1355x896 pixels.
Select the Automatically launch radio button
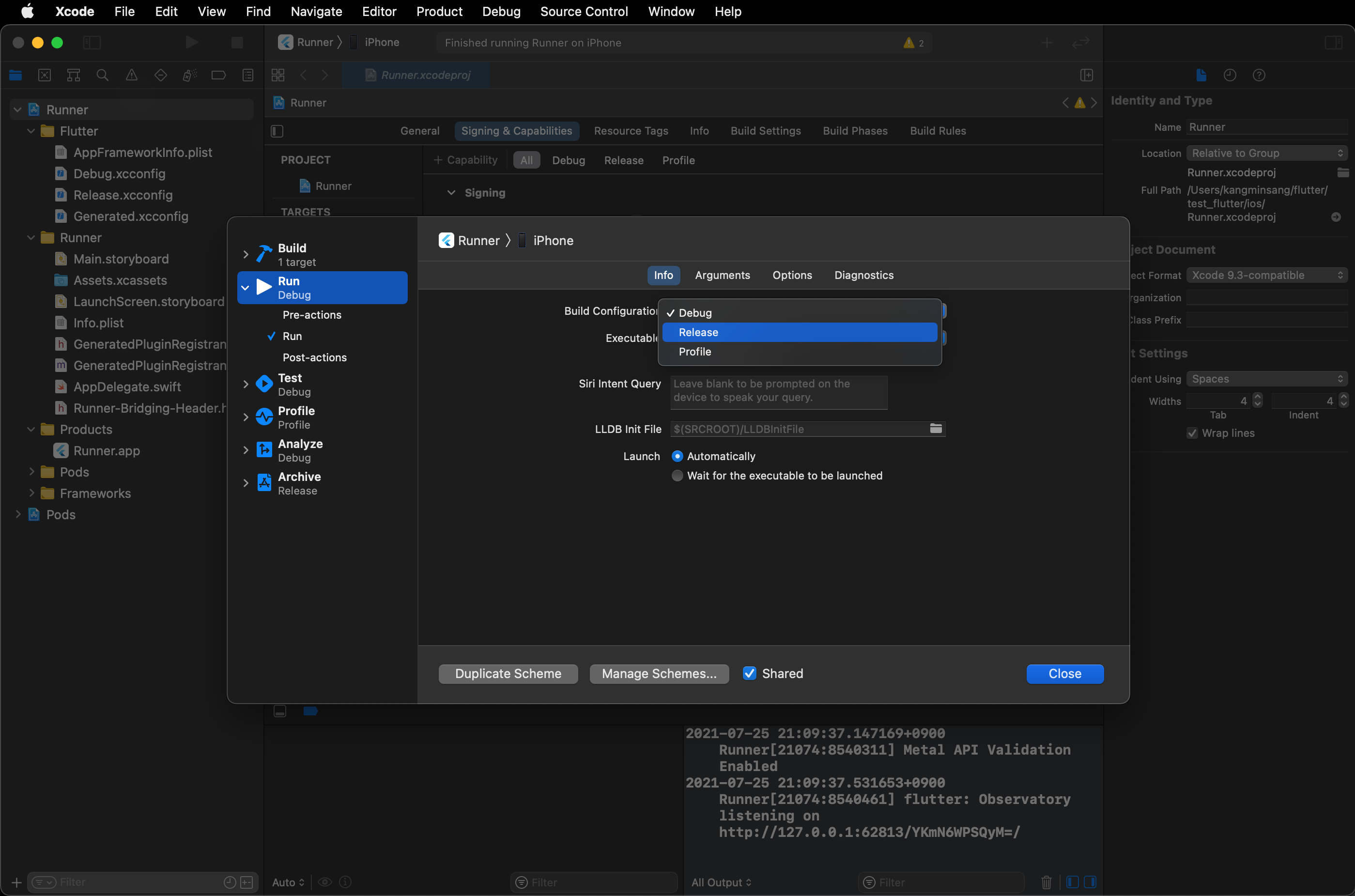tap(677, 456)
